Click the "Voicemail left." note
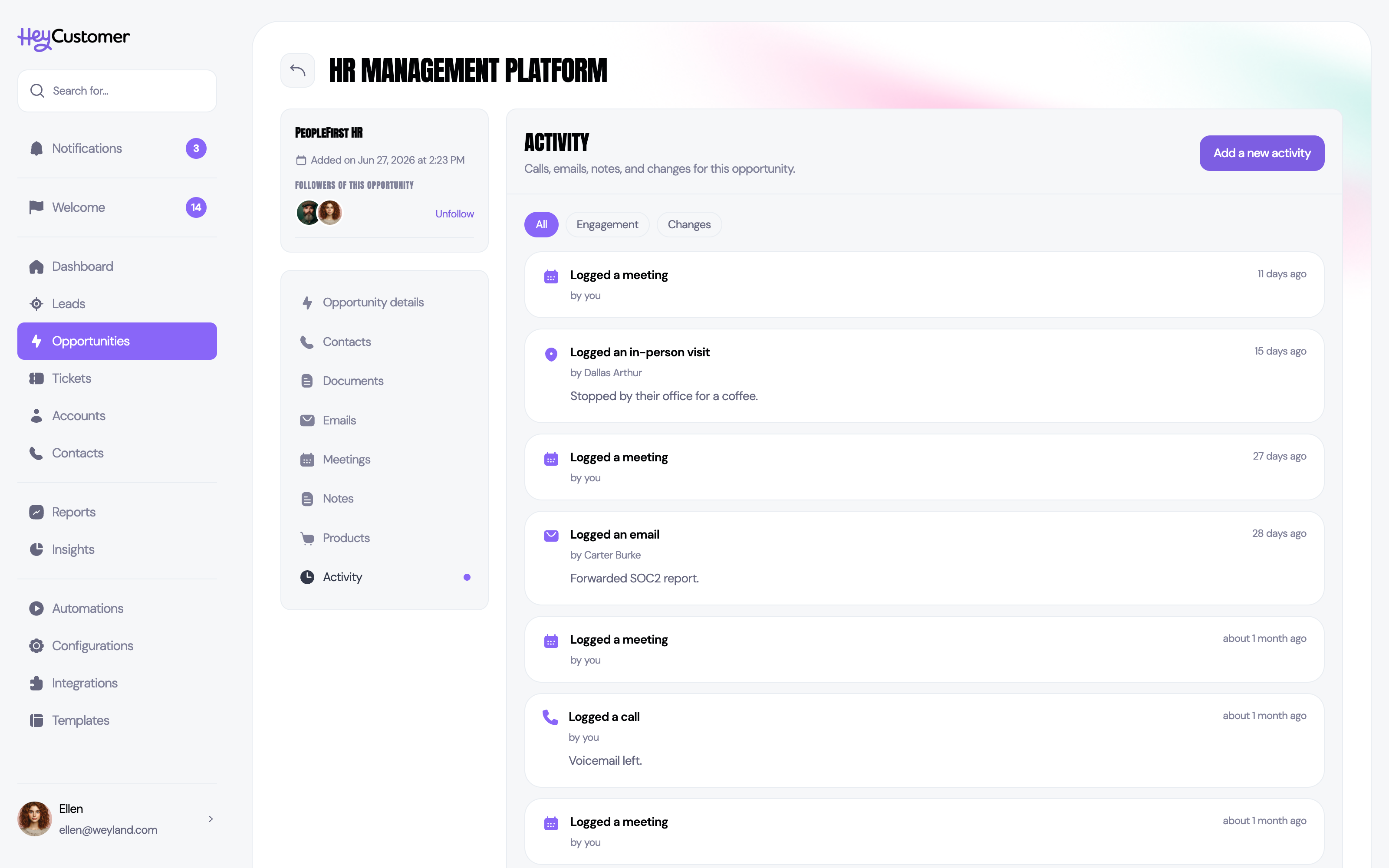The width and height of the screenshot is (1389, 868). 605,761
